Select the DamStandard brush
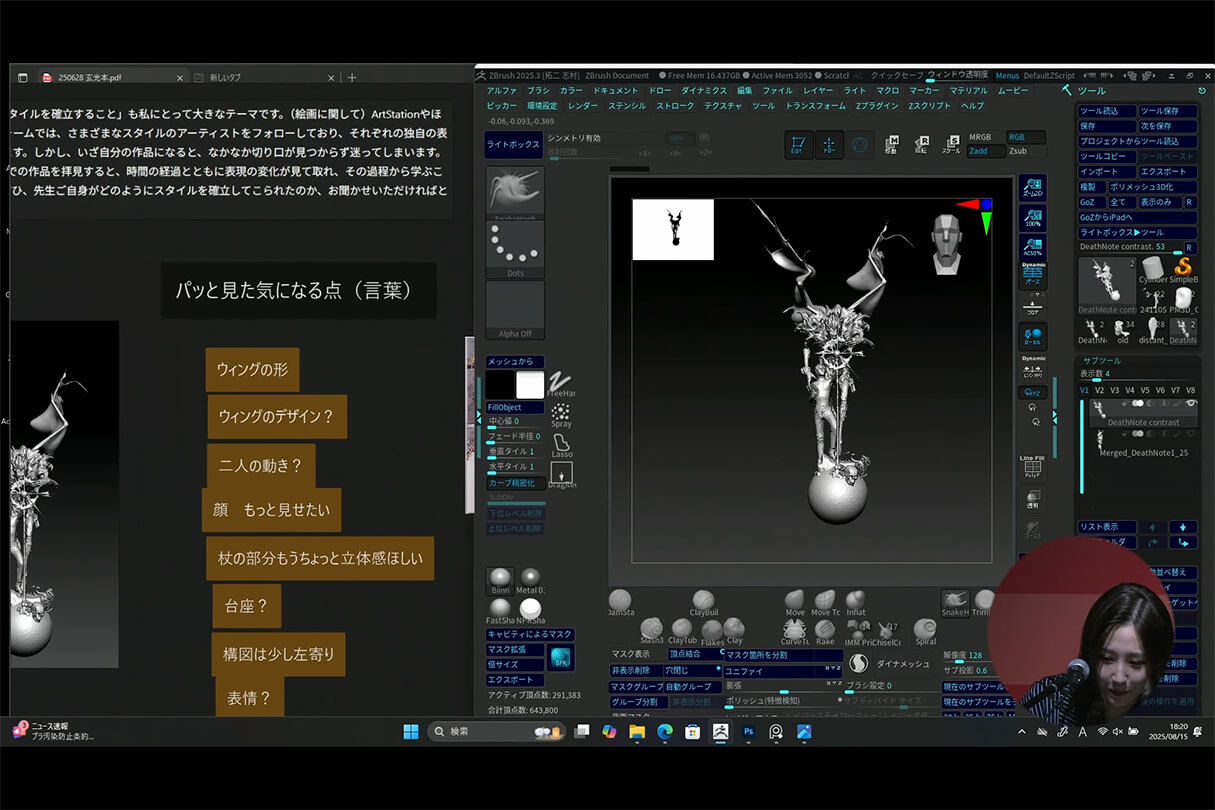Image resolution: width=1215 pixels, height=810 pixels. pos(619,600)
